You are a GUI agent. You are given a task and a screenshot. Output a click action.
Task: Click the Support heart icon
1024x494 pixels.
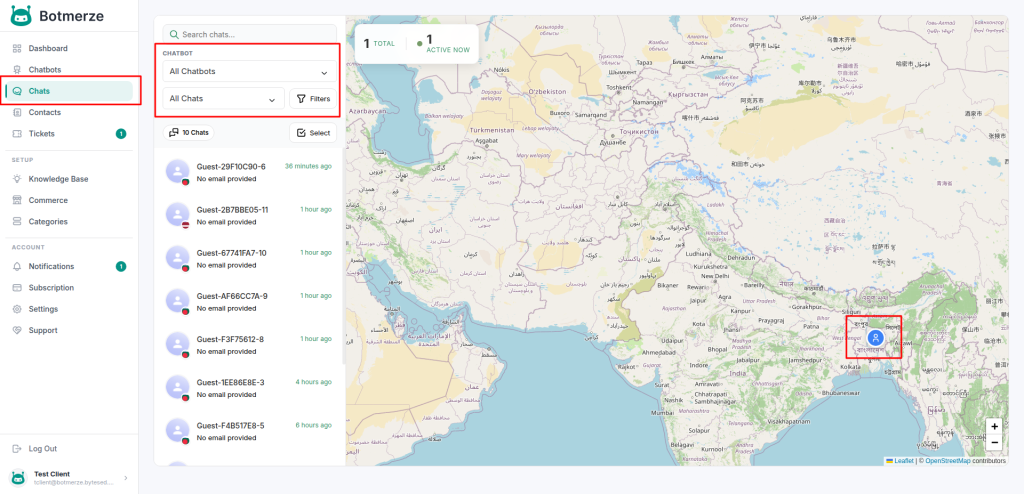point(17,331)
